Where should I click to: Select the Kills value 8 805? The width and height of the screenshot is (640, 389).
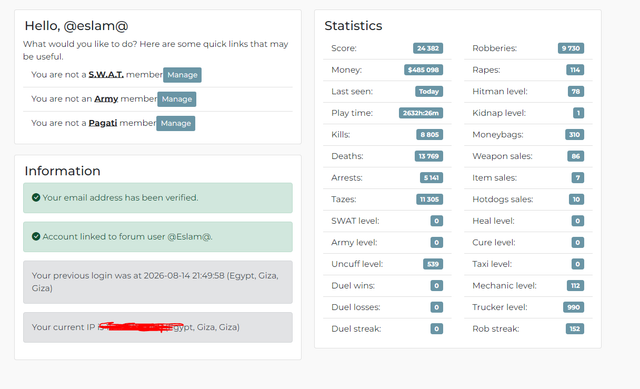click(429, 135)
